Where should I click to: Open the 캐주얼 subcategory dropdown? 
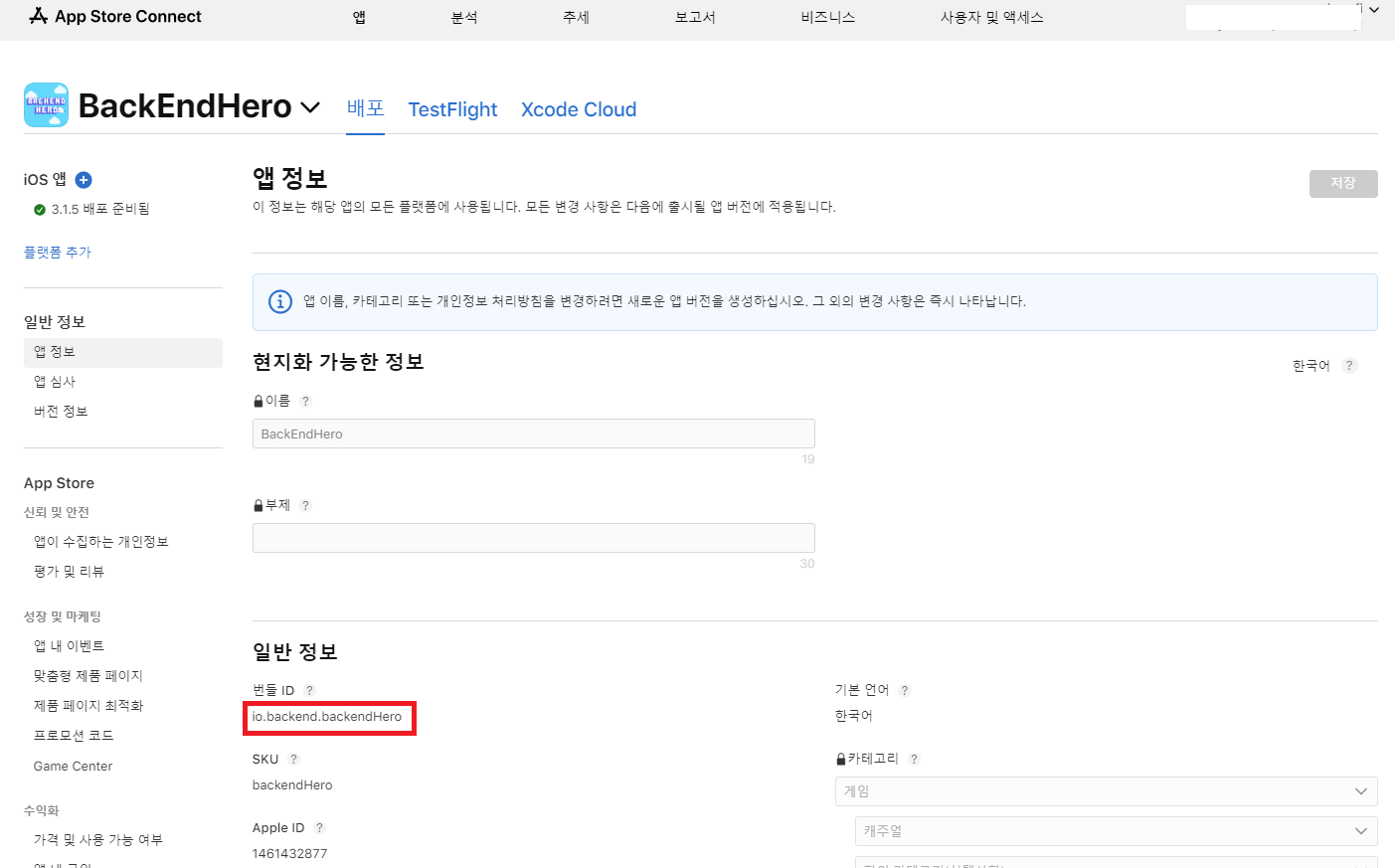(1117, 831)
